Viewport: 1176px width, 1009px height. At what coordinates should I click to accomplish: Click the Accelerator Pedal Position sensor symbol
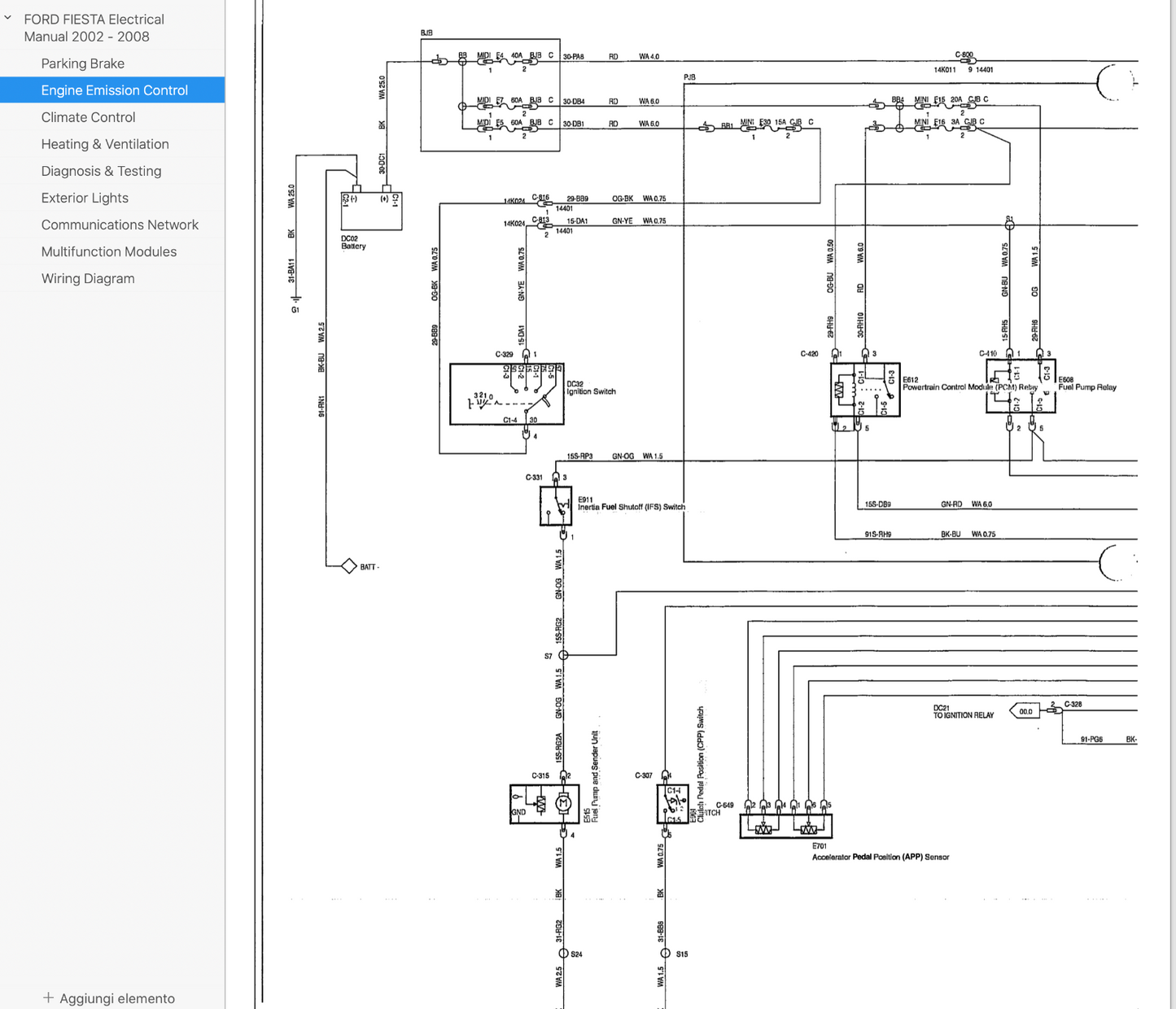785,826
